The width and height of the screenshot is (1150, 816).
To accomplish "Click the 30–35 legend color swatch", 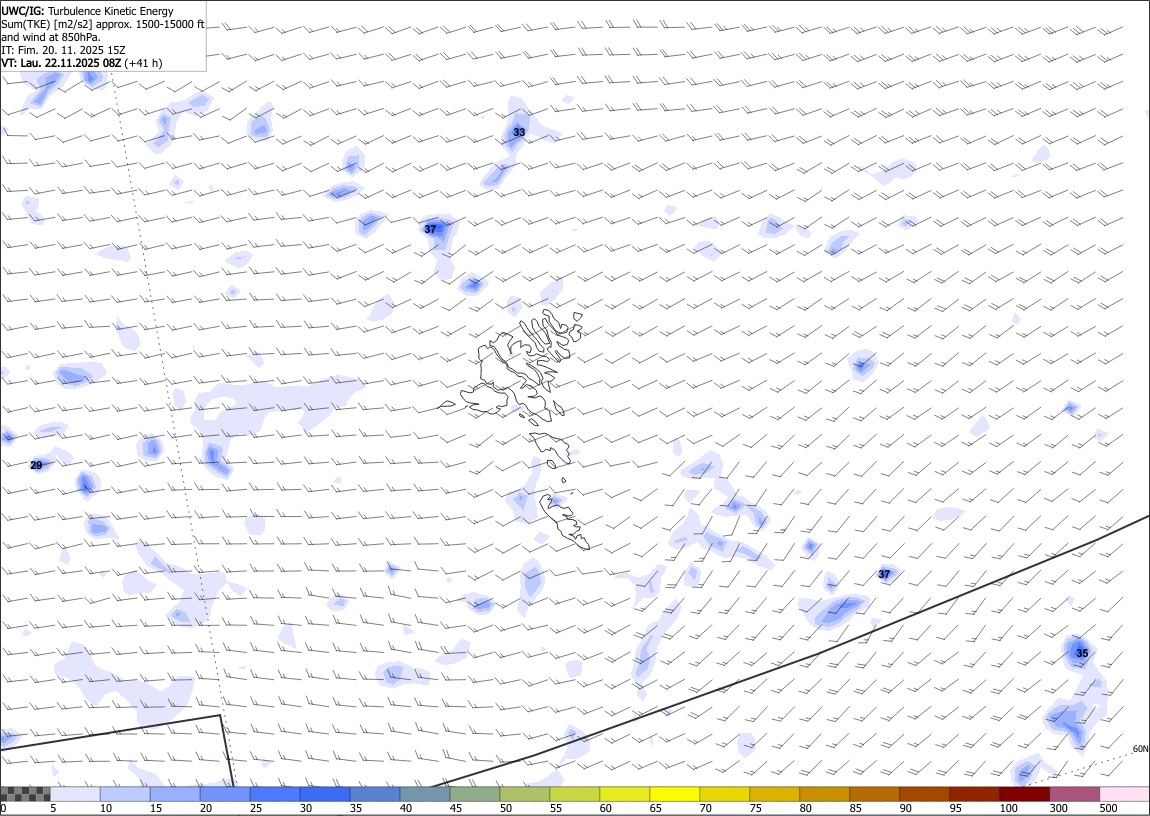I will point(325,794).
